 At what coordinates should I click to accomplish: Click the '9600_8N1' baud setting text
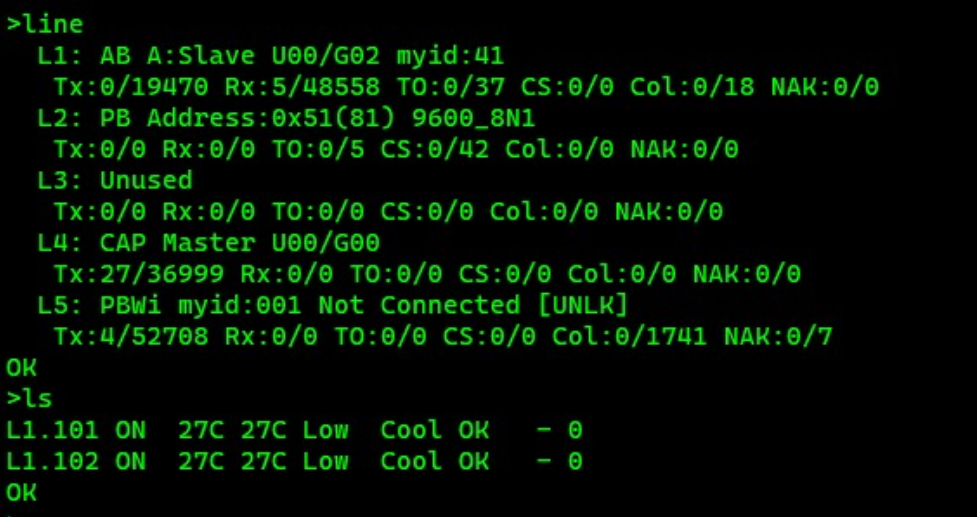click(473, 119)
